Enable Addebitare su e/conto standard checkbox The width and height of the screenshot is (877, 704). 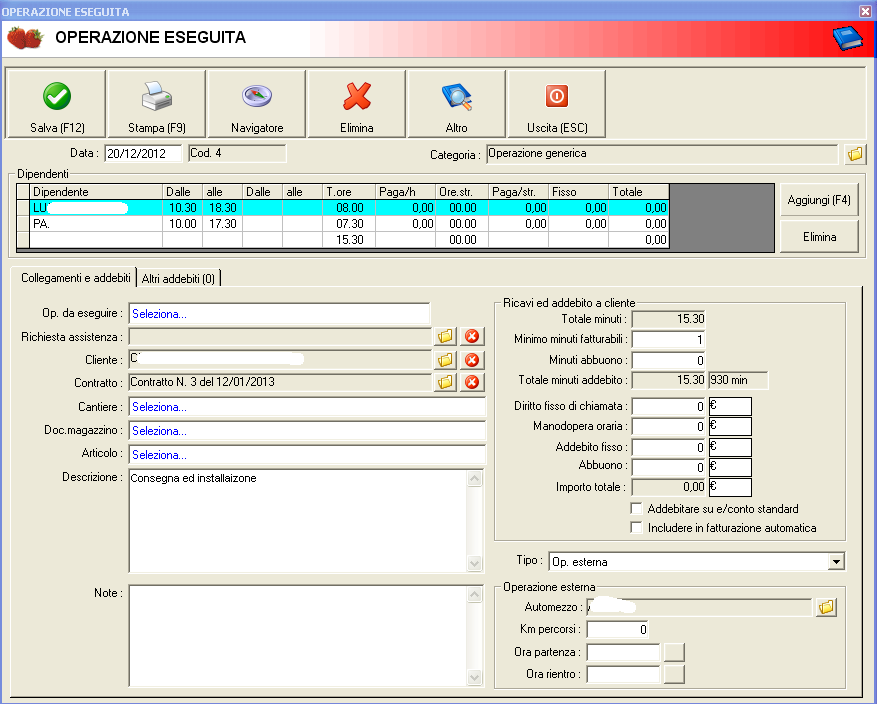[x=636, y=509]
